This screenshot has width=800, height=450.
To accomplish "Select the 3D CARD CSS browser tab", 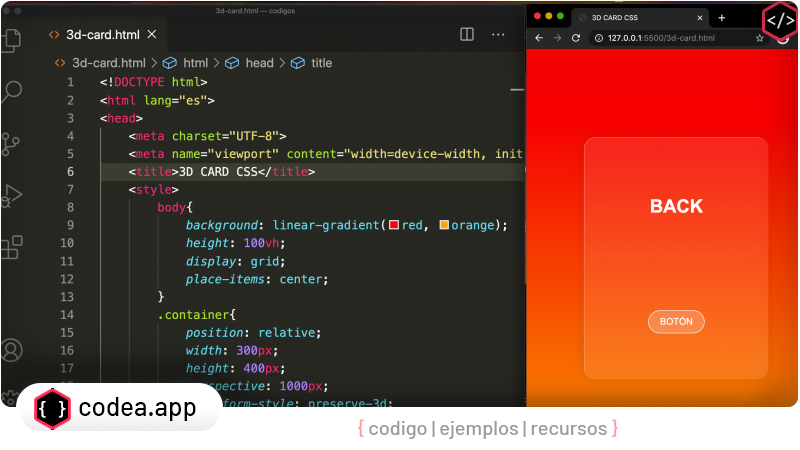I will (x=630, y=17).
